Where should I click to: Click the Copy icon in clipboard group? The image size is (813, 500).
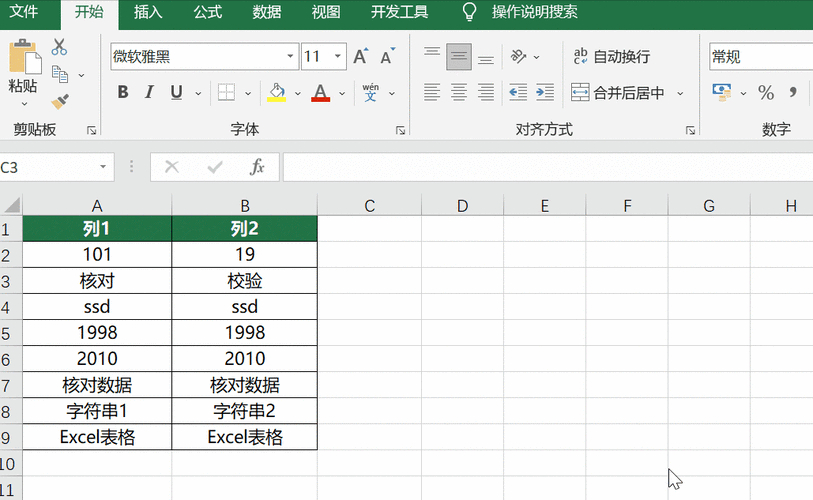tap(59, 74)
